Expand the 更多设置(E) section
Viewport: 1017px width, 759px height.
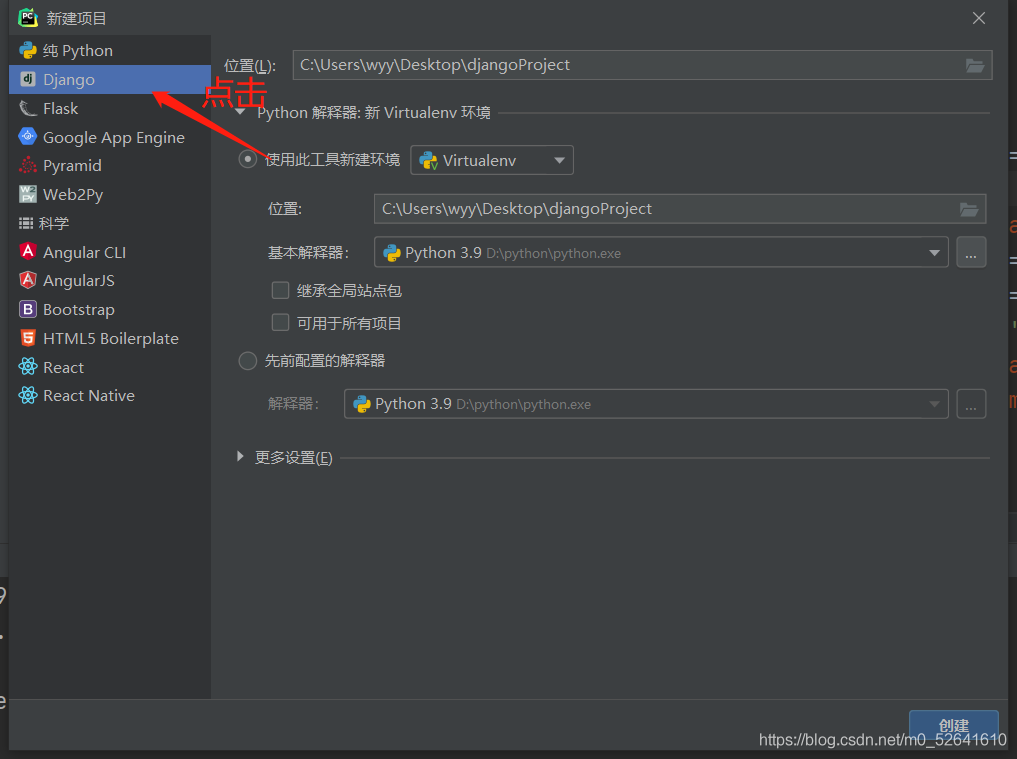click(x=241, y=457)
